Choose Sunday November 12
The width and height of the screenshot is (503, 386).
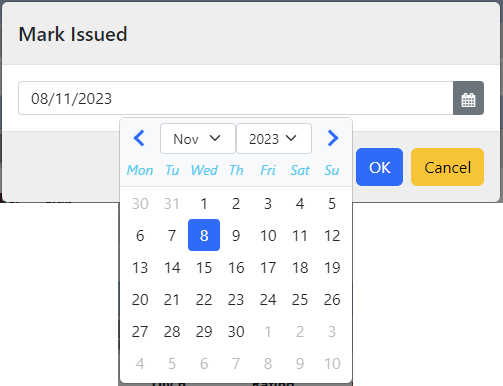pyautogui.click(x=332, y=235)
